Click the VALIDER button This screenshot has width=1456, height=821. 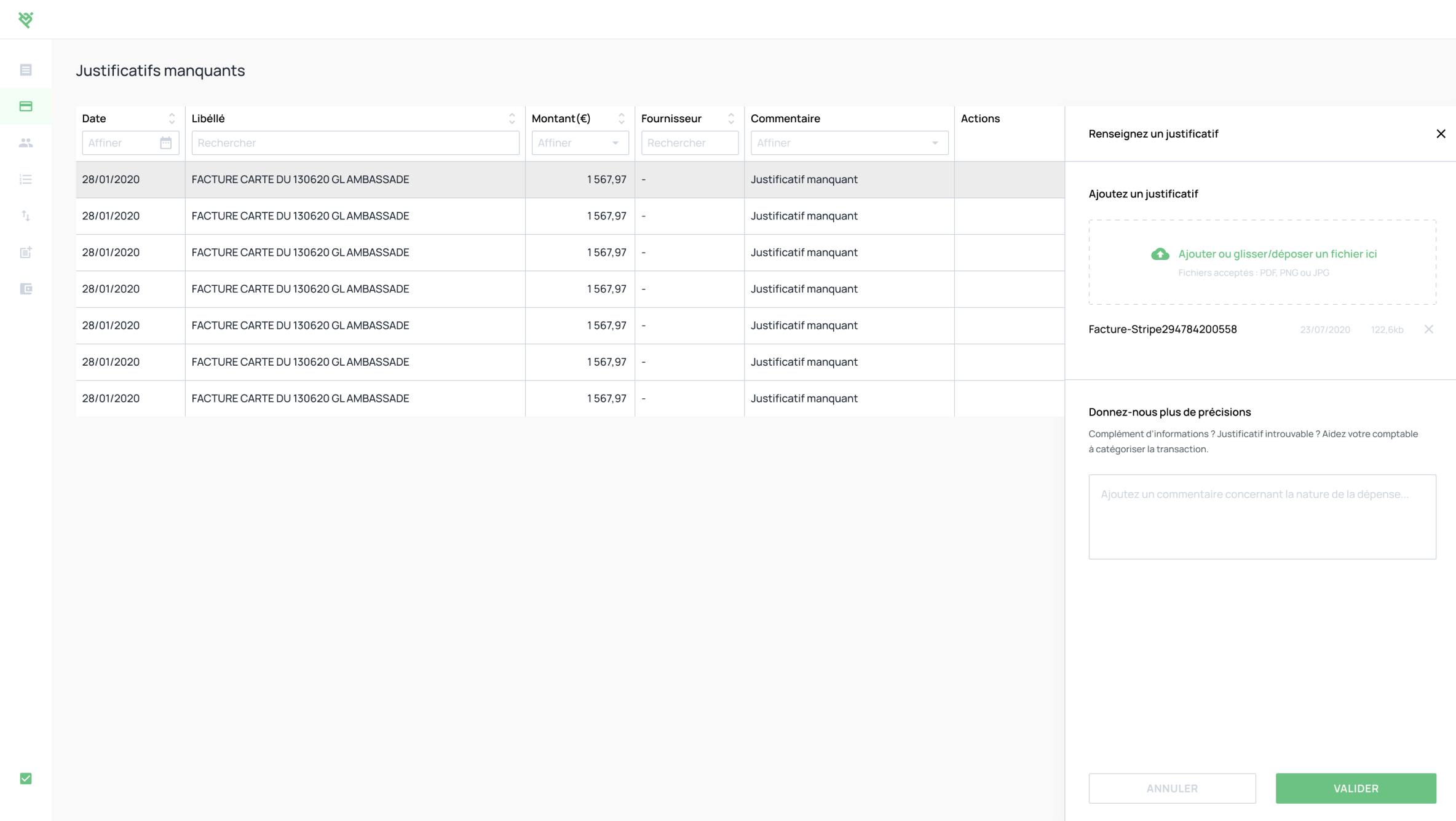point(1356,788)
